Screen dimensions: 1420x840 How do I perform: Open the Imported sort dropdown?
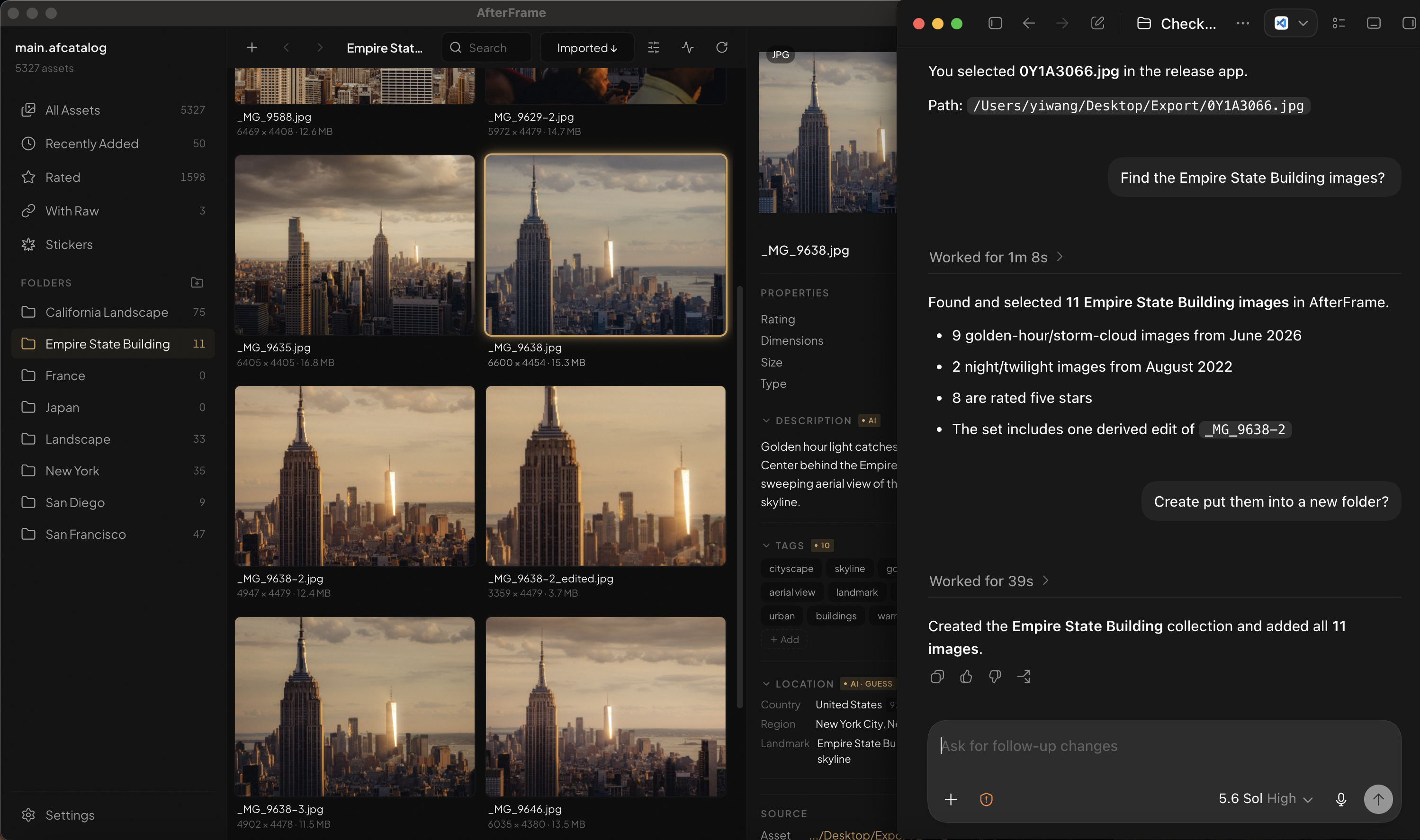[587, 47]
